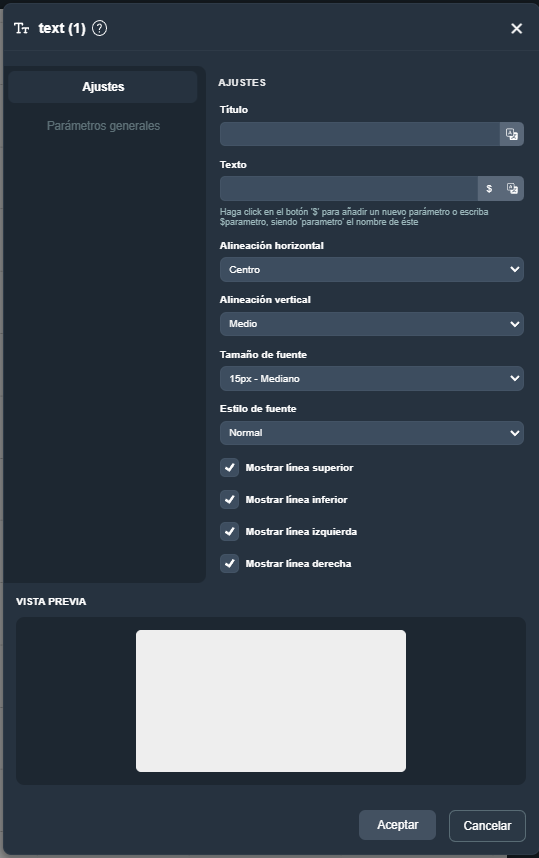Click the Cancelar button
The image size is (539, 858).
487,825
